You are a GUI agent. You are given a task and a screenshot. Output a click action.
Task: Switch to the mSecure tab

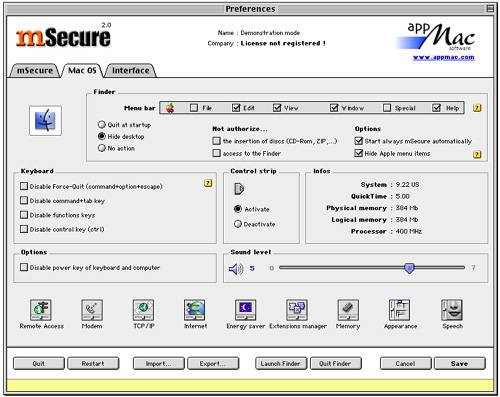coord(35,71)
